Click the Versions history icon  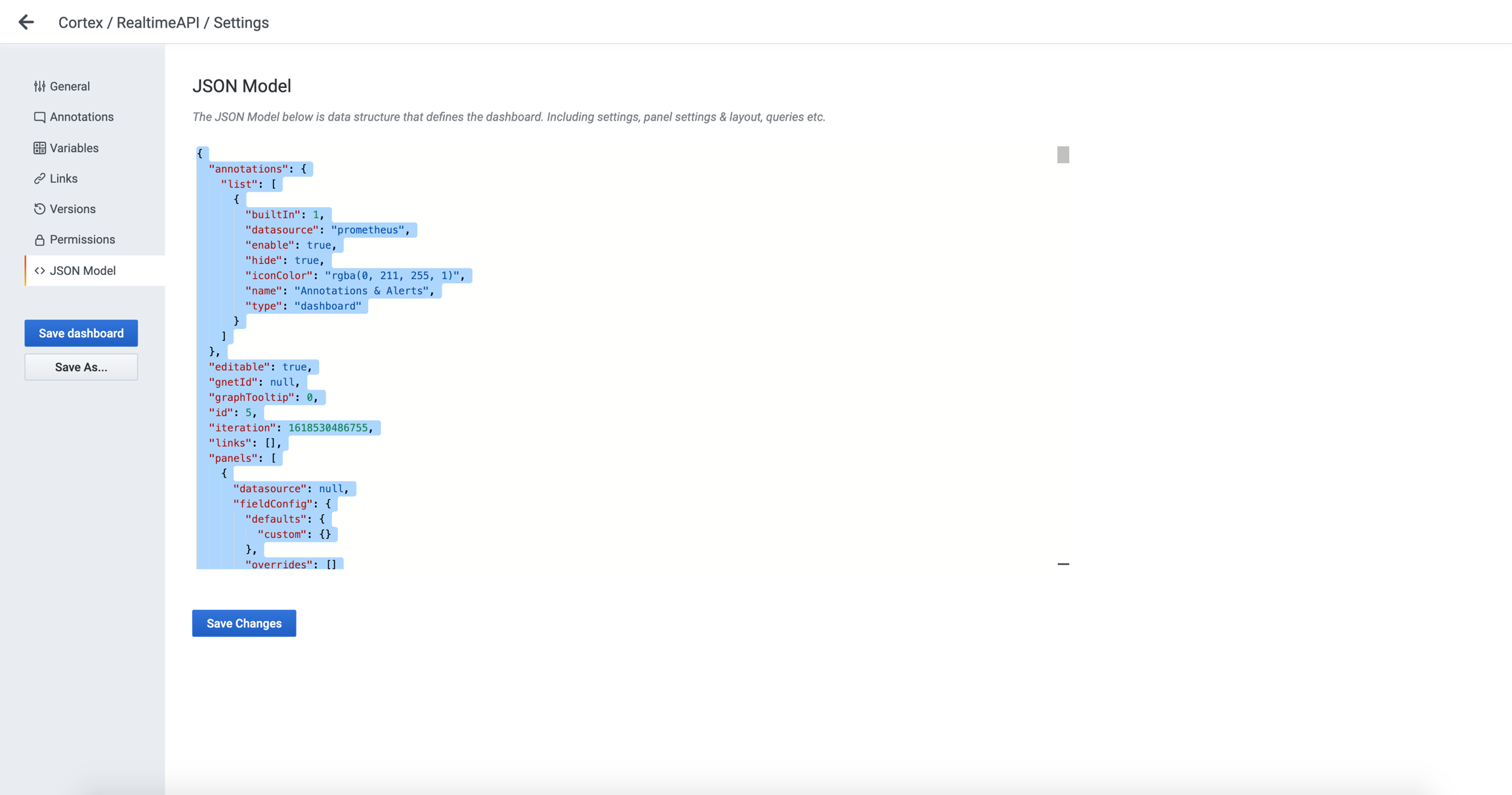pos(39,209)
